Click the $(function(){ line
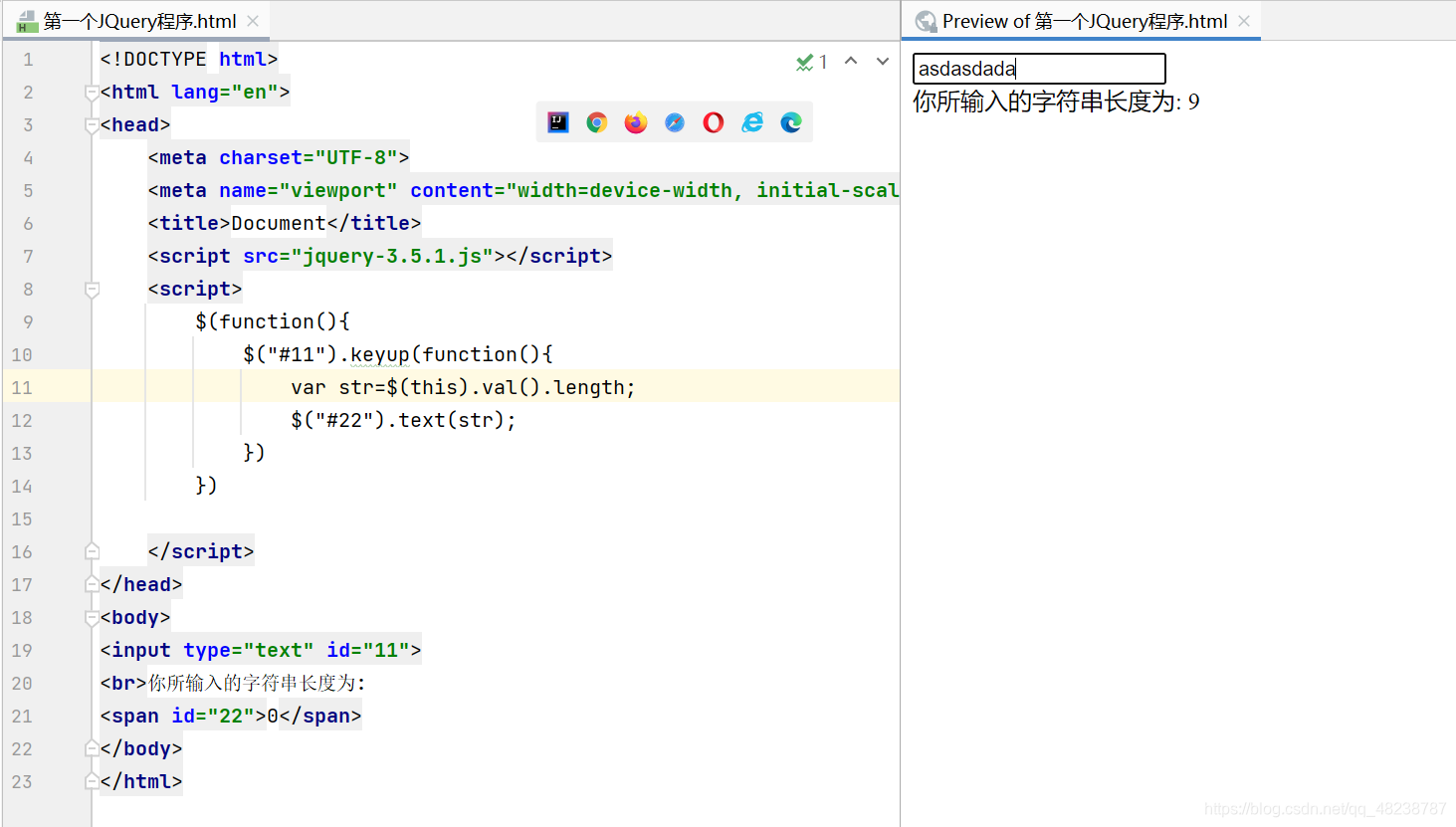Screen dimensions: 1456x827 pos(273,321)
